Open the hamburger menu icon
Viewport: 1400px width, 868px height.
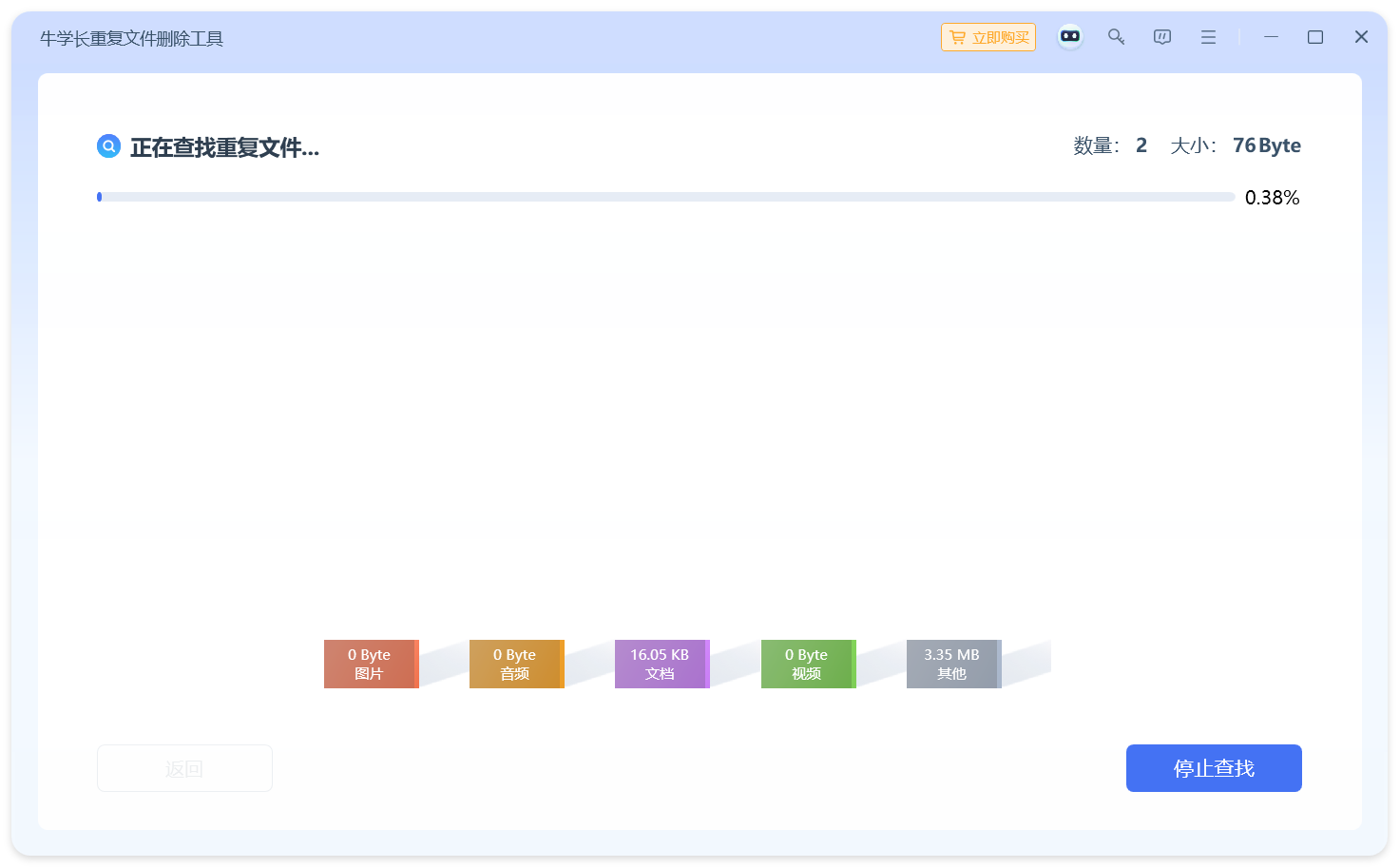coord(1208,37)
